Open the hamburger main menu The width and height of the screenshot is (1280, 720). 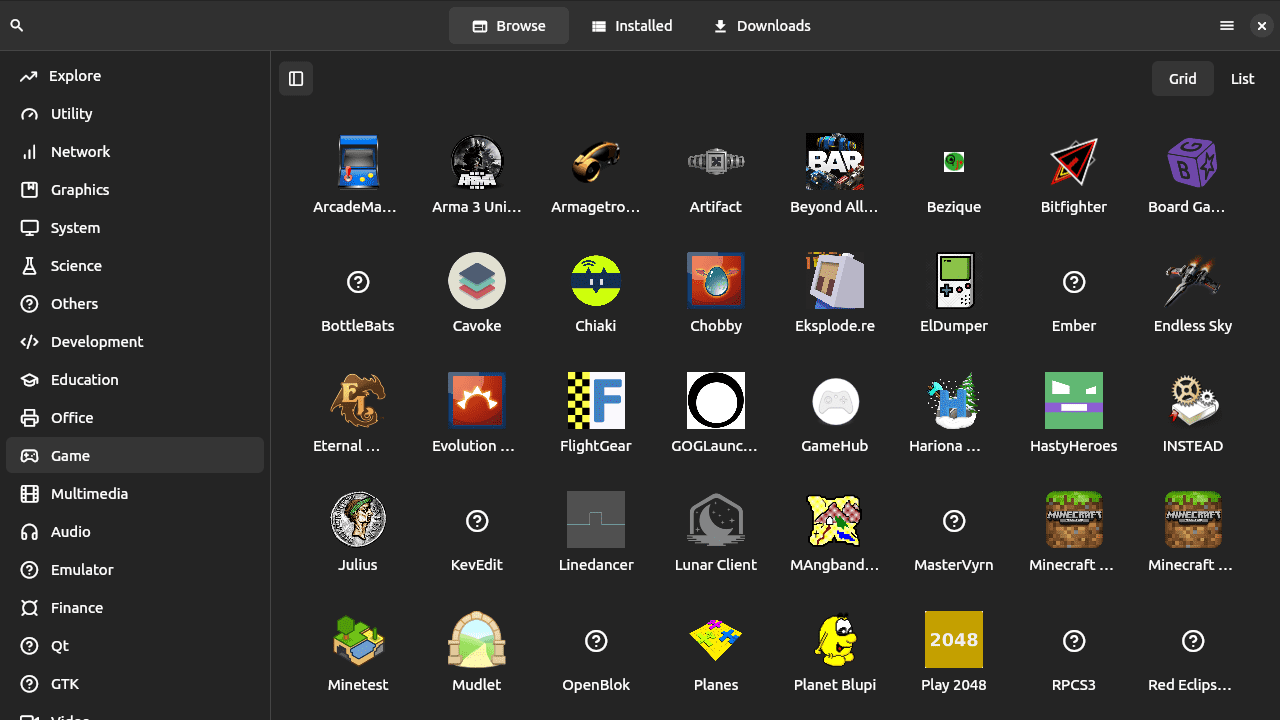(x=1227, y=26)
